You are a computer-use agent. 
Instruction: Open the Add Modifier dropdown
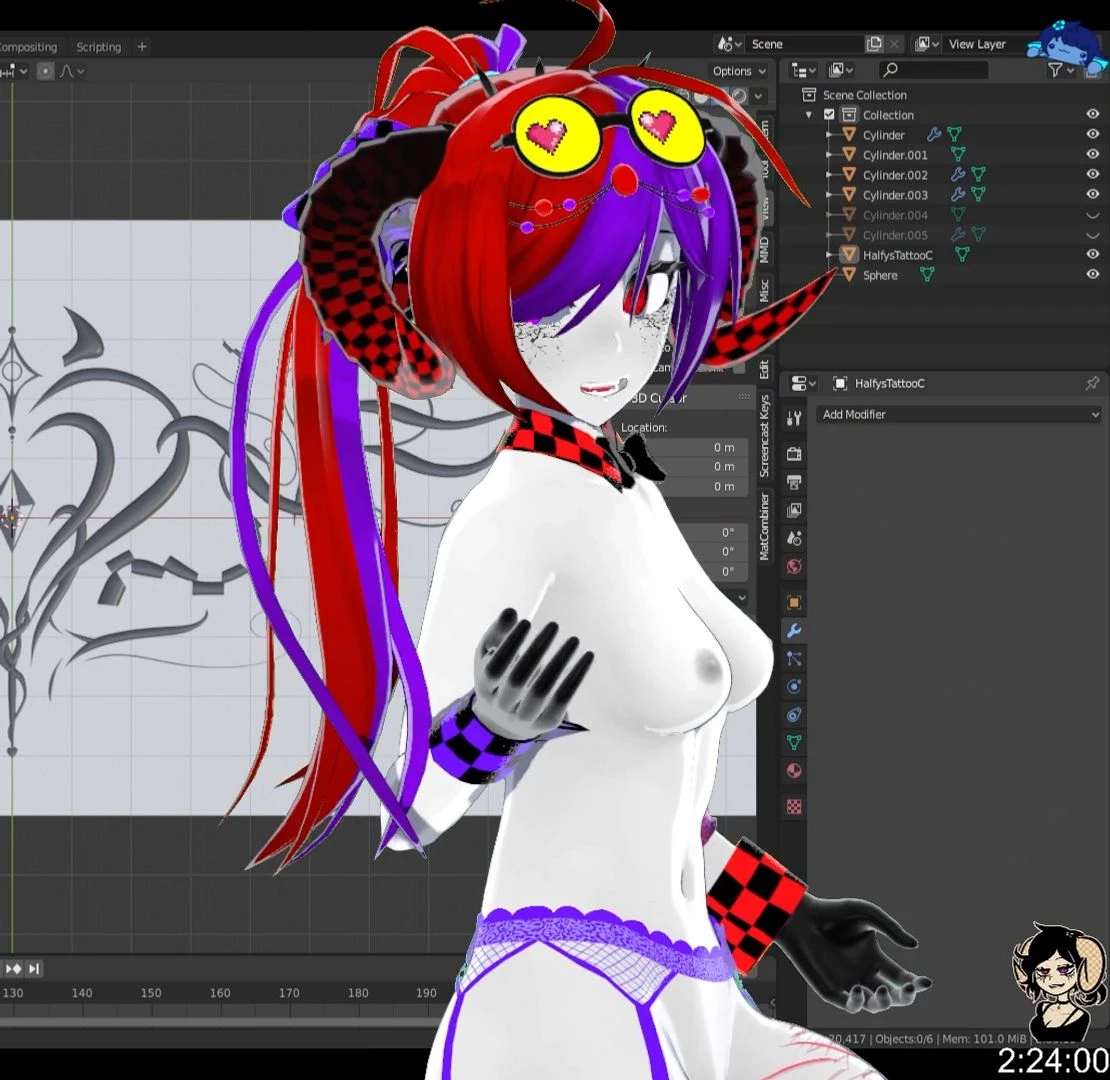pyautogui.click(x=959, y=414)
